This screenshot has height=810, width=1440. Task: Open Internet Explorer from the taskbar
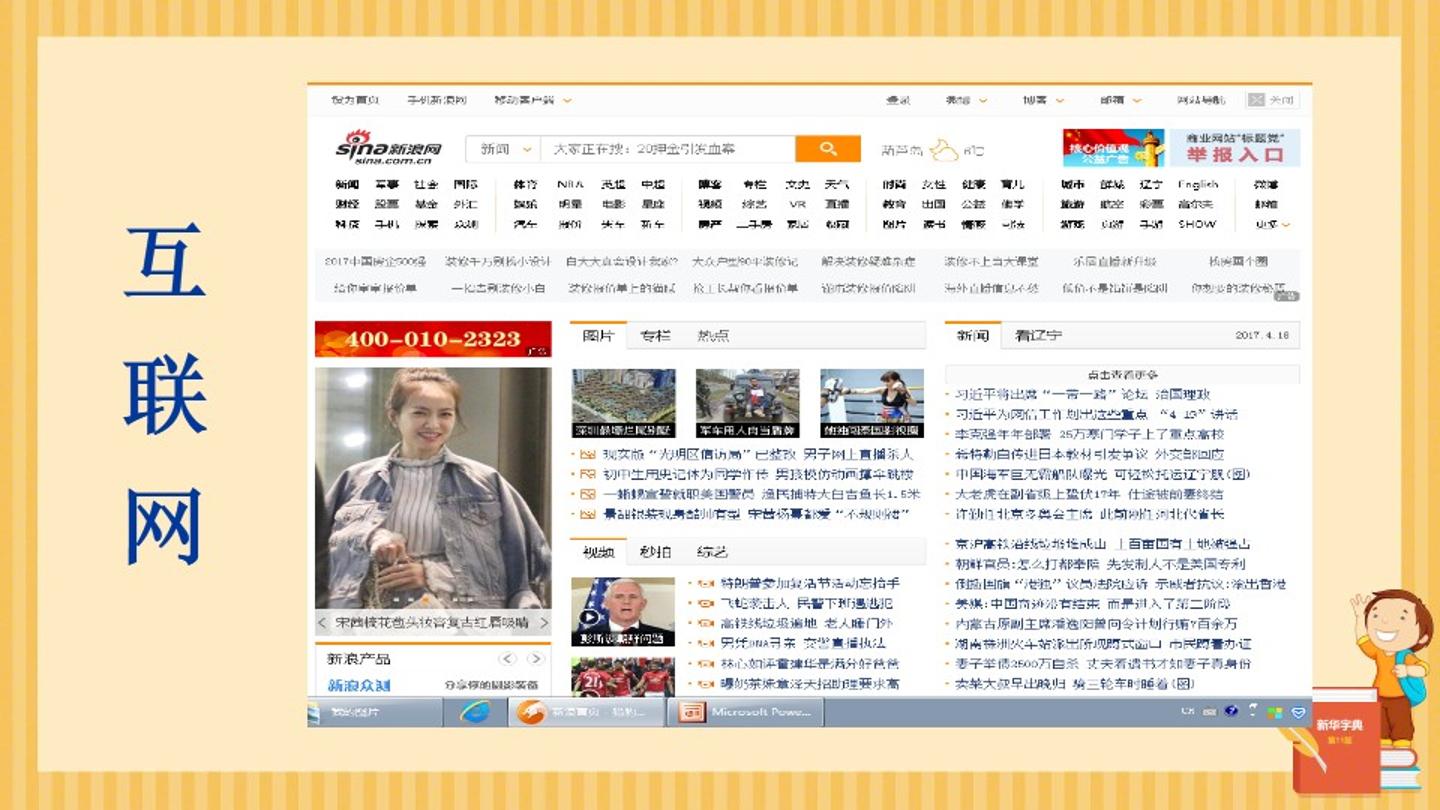[475, 712]
